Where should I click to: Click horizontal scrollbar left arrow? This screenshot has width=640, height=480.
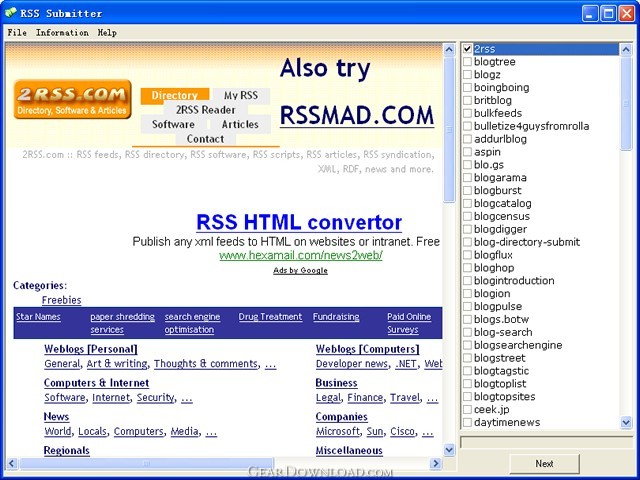[11, 463]
